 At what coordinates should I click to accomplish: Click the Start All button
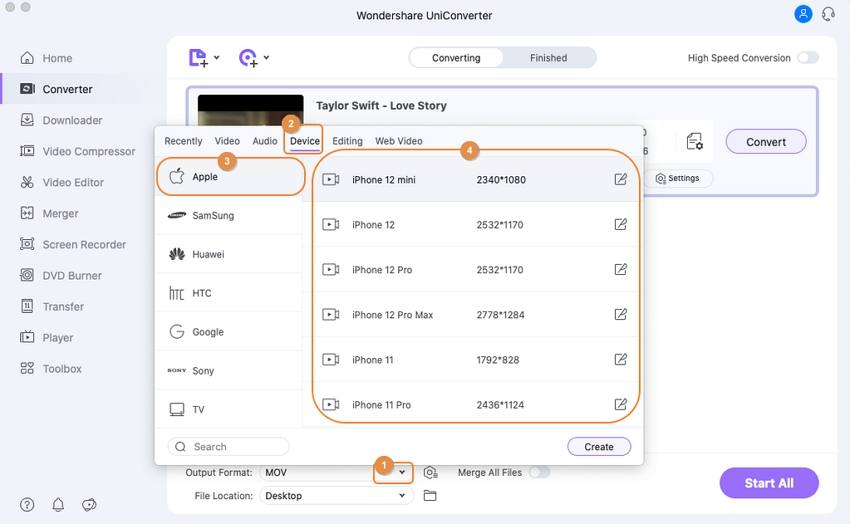(x=769, y=483)
